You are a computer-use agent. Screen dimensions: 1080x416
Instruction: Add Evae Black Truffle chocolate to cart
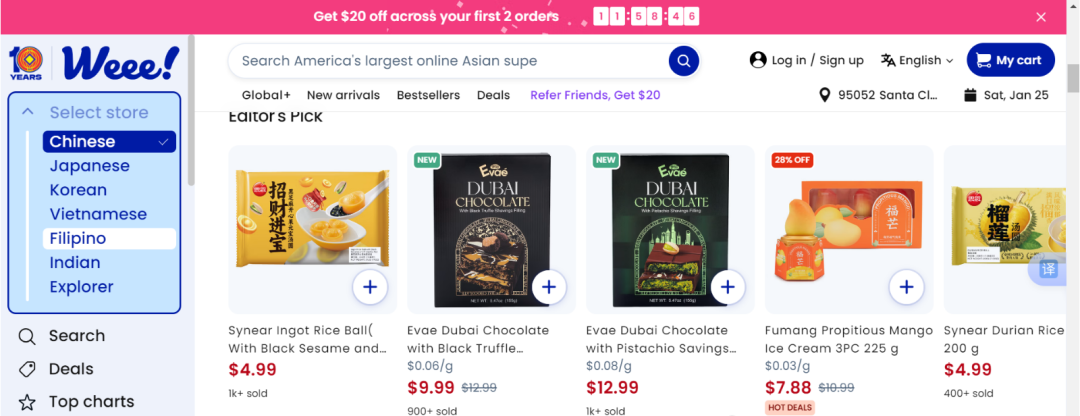548,288
